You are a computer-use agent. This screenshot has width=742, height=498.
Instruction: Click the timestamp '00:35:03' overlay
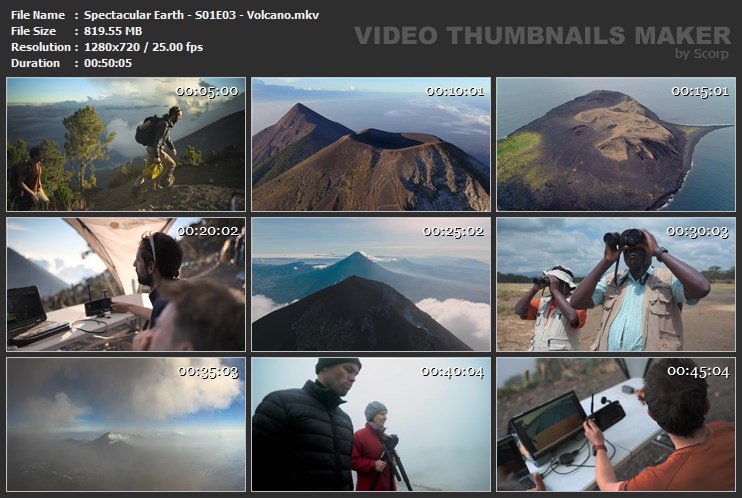208,371
